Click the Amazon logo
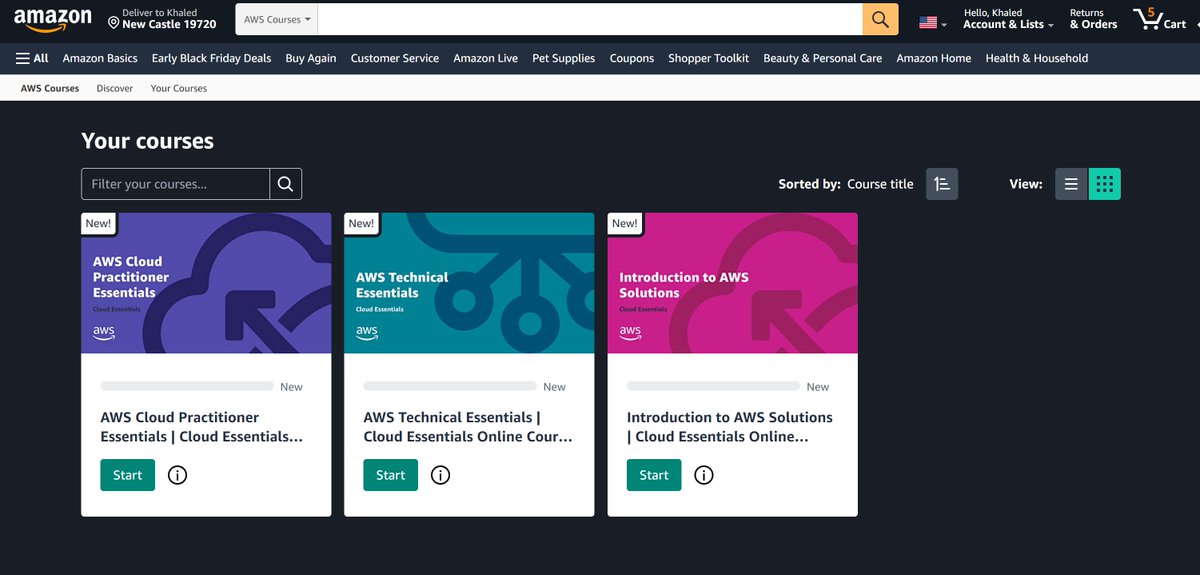 point(53,20)
